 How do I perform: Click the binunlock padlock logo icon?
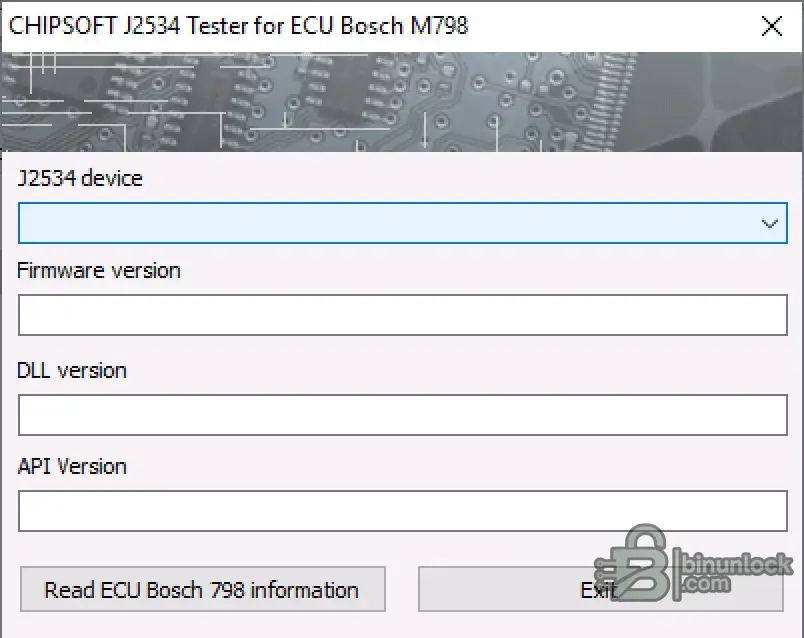click(x=635, y=563)
